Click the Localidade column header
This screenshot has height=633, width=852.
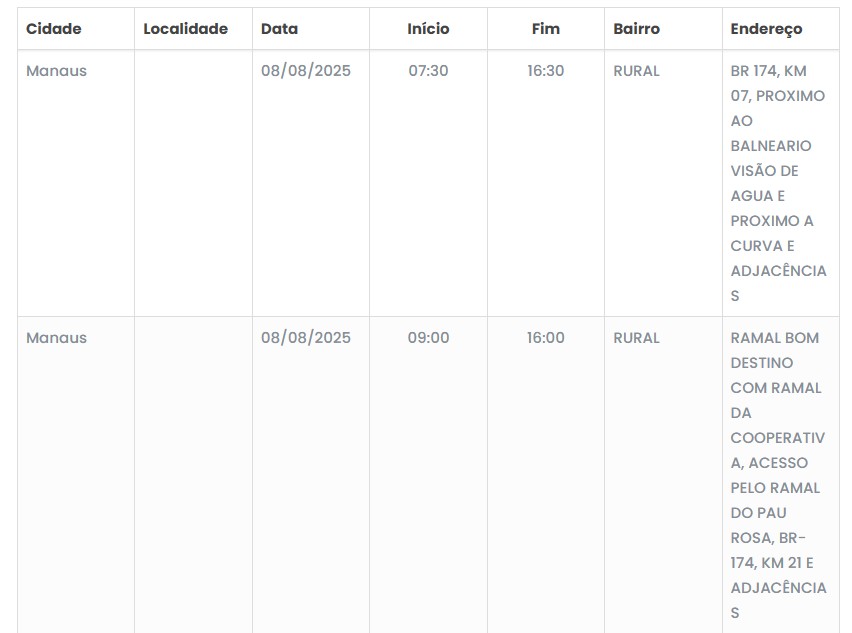pos(186,29)
